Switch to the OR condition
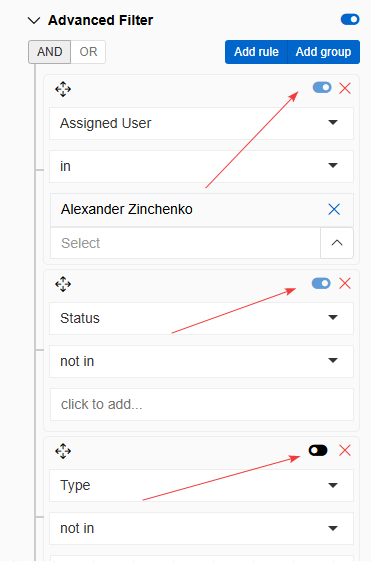Screen dimensions: 371x562 (88, 52)
